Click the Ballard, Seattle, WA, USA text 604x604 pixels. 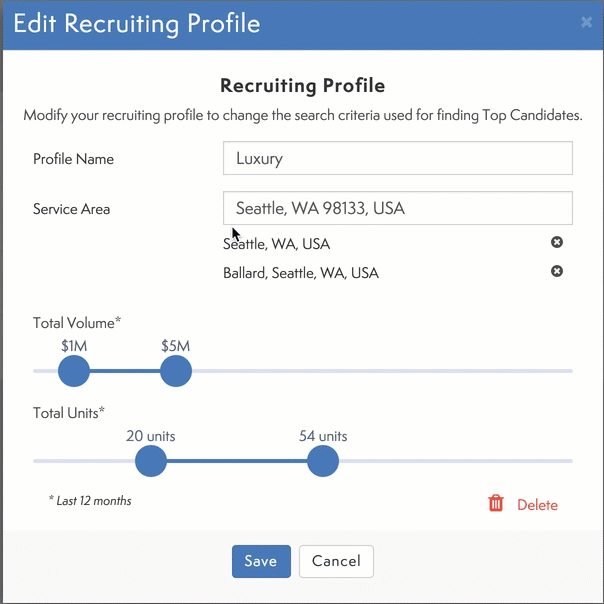tap(301, 273)
